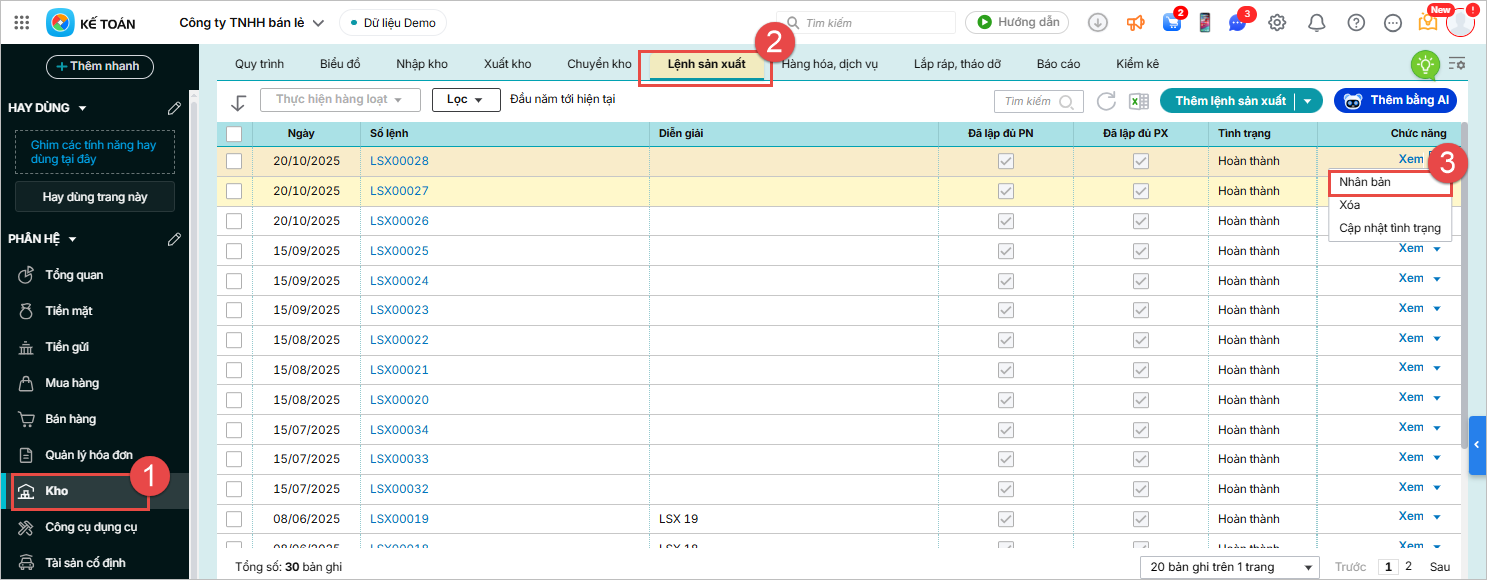Refresh the production order list
Viewport: 1487px width, 580px height.
pyautogui.click(x=1106, y=101)
